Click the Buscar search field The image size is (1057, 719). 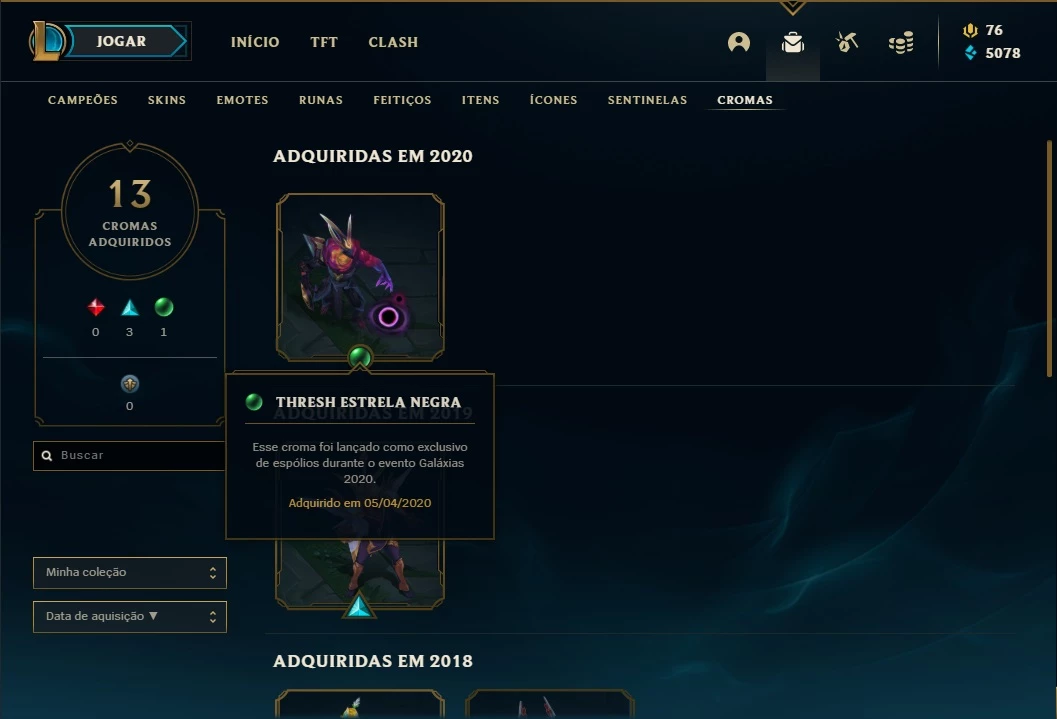coord(129,456)
